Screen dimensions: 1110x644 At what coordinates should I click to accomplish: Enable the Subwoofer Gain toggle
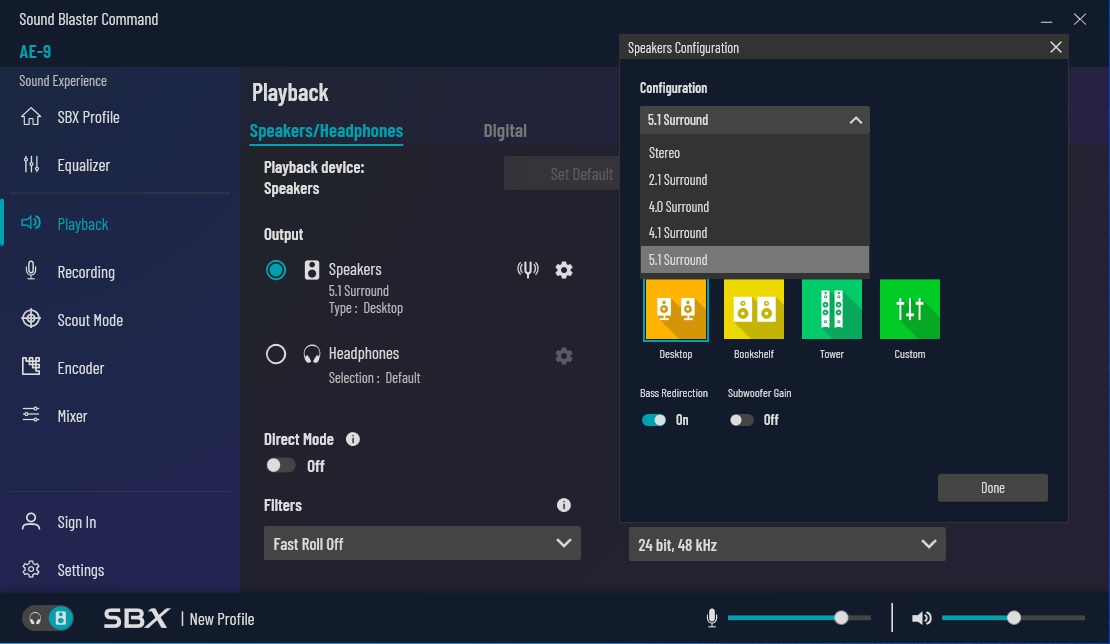point(741,420)
